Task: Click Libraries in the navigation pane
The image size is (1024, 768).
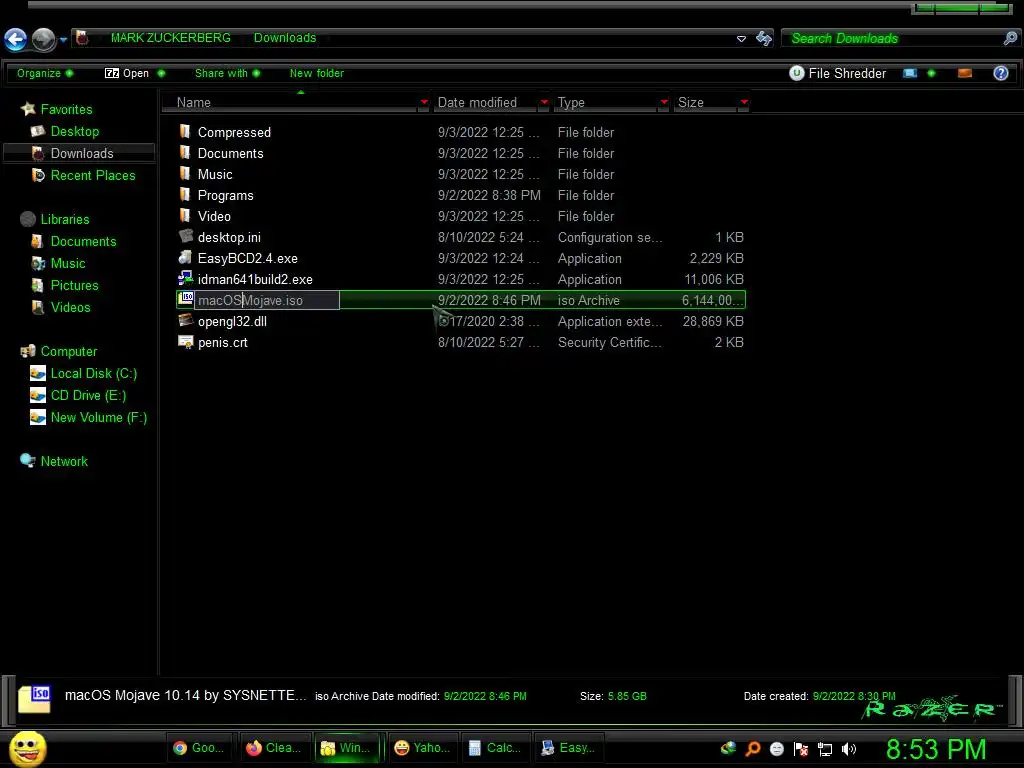Action: pyautogui.click(x=65, y=219)
